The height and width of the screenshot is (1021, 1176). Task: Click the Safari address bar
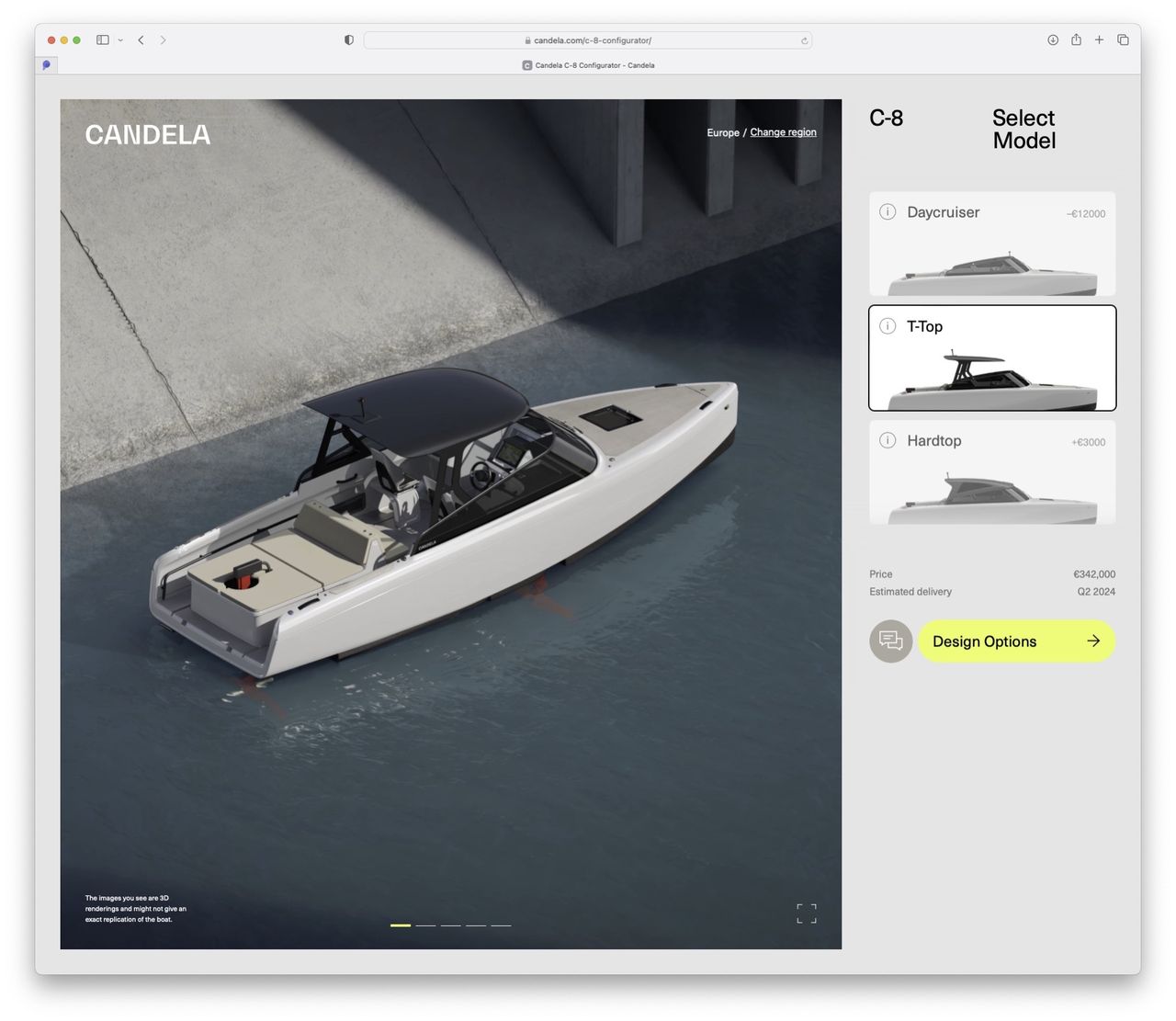click(588, 40)
